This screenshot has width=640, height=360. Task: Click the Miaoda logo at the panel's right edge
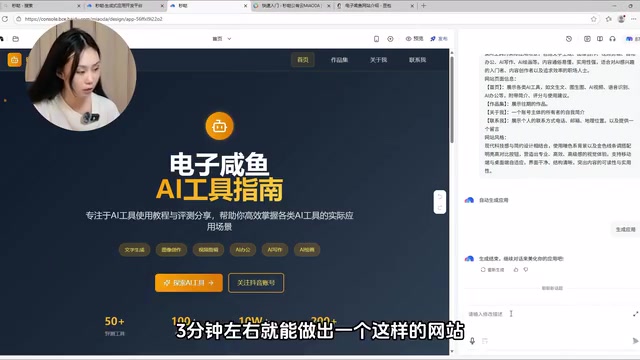[x=629, y=39]
